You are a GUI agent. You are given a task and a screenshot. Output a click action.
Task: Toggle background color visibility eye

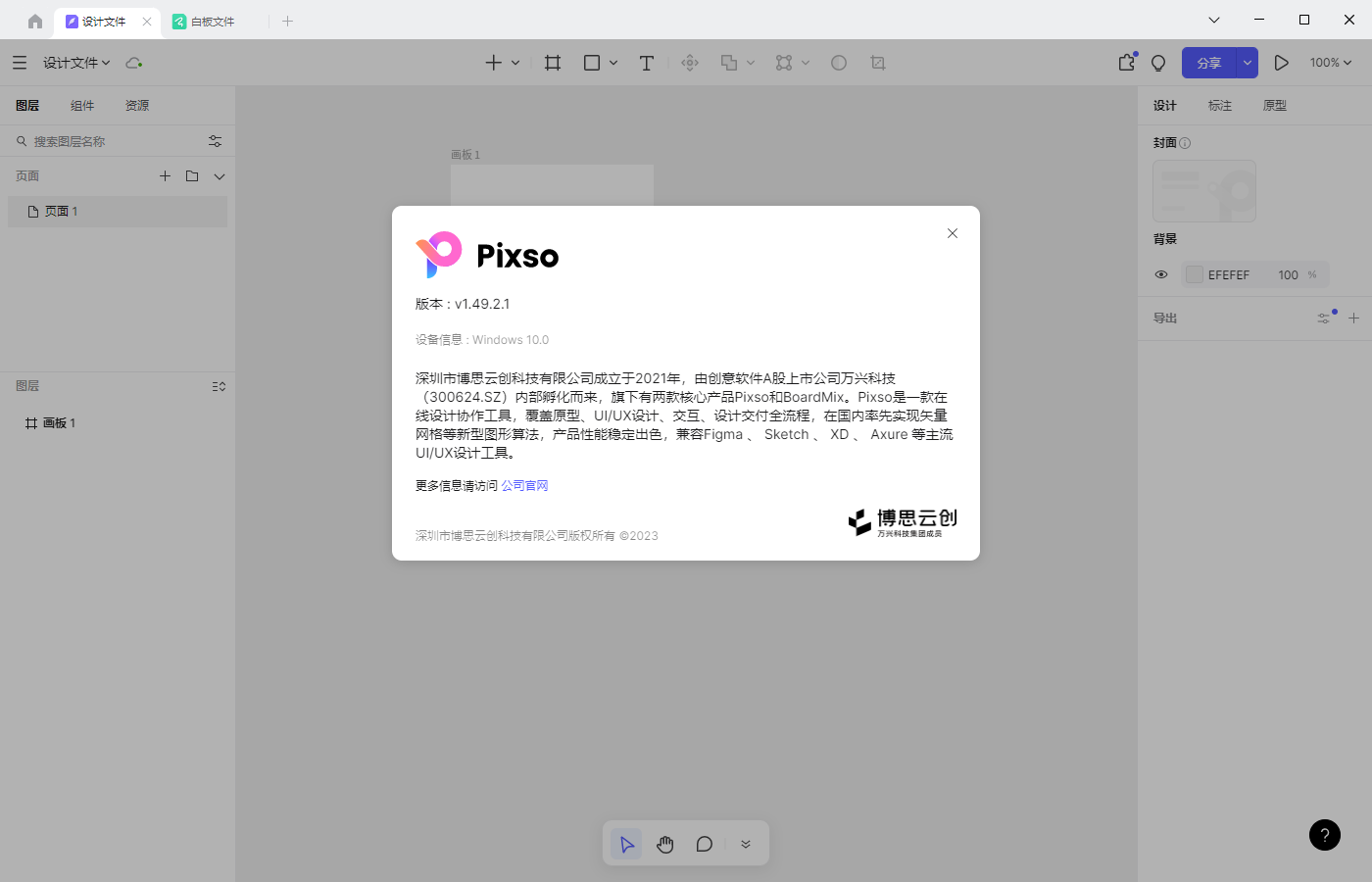point(1161,274)
